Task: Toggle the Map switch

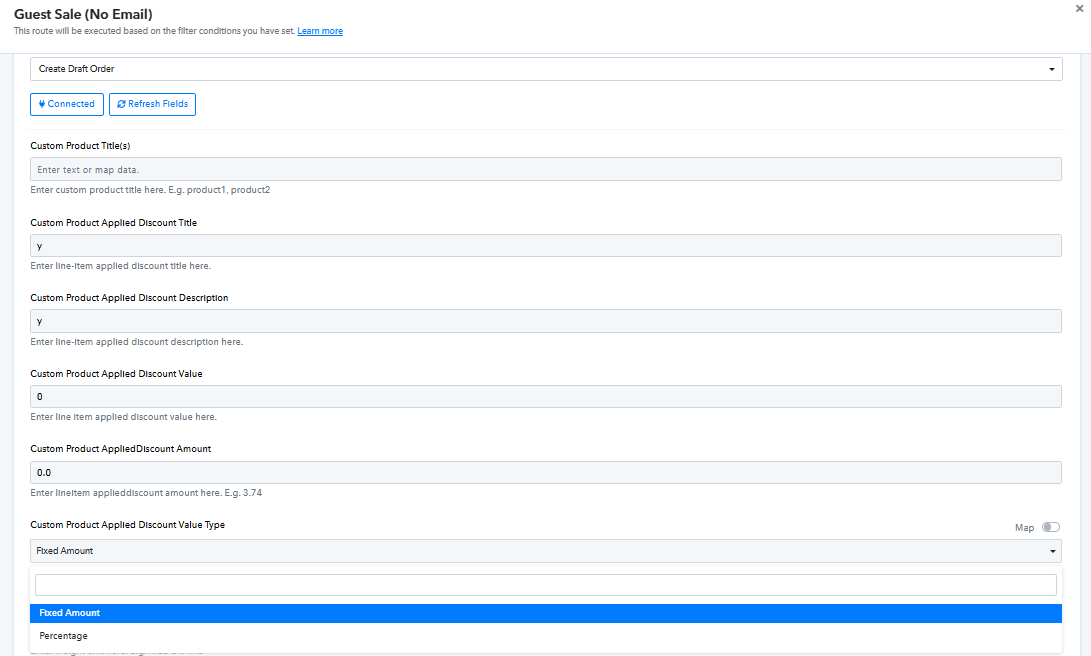Action: 1051,527
